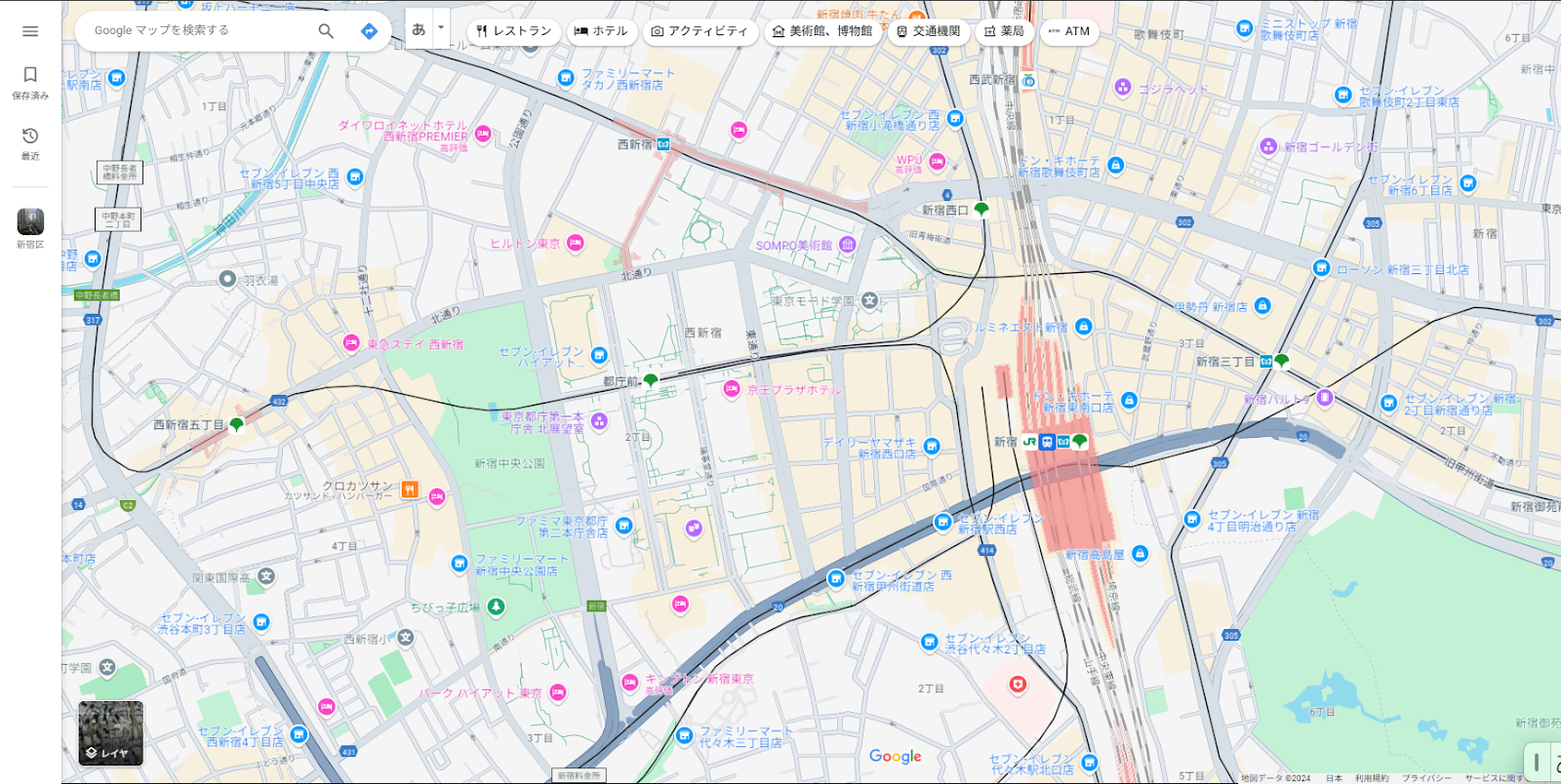Image resolution: width=1561 pixels, height=784 pixels.
Task: Select the セブン-イレブン 西新宿甲州街道店 pin
Action: click(x=836, y=579)
